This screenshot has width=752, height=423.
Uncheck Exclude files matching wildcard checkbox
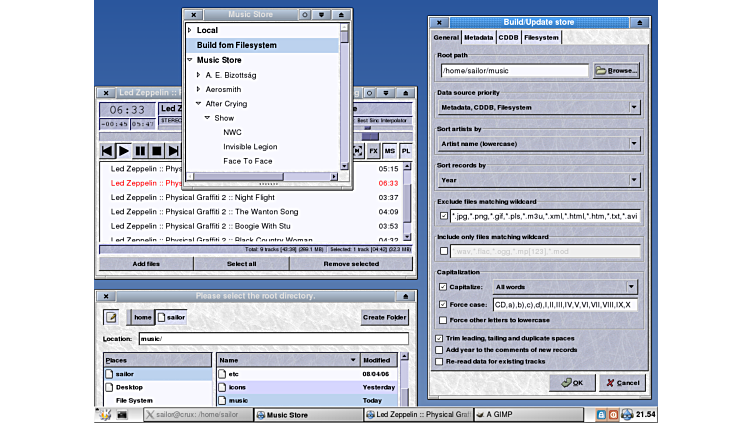click(443, 215)
